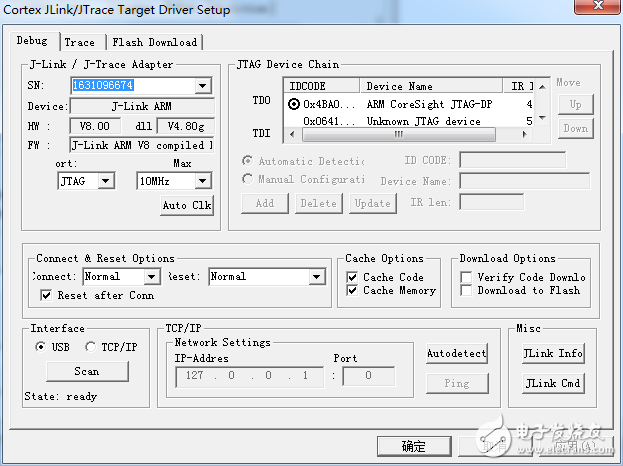This screenshot has height=466, width=623.
Task: Open the Connect Normal dropdown
Action: [x=152, y=277]
